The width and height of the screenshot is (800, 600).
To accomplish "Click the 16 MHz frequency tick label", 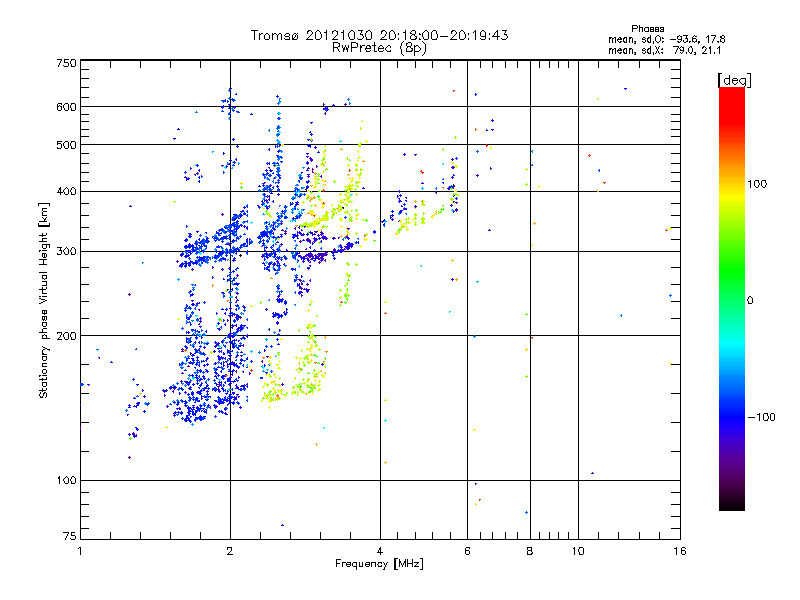I will click(x=680, y=551).
